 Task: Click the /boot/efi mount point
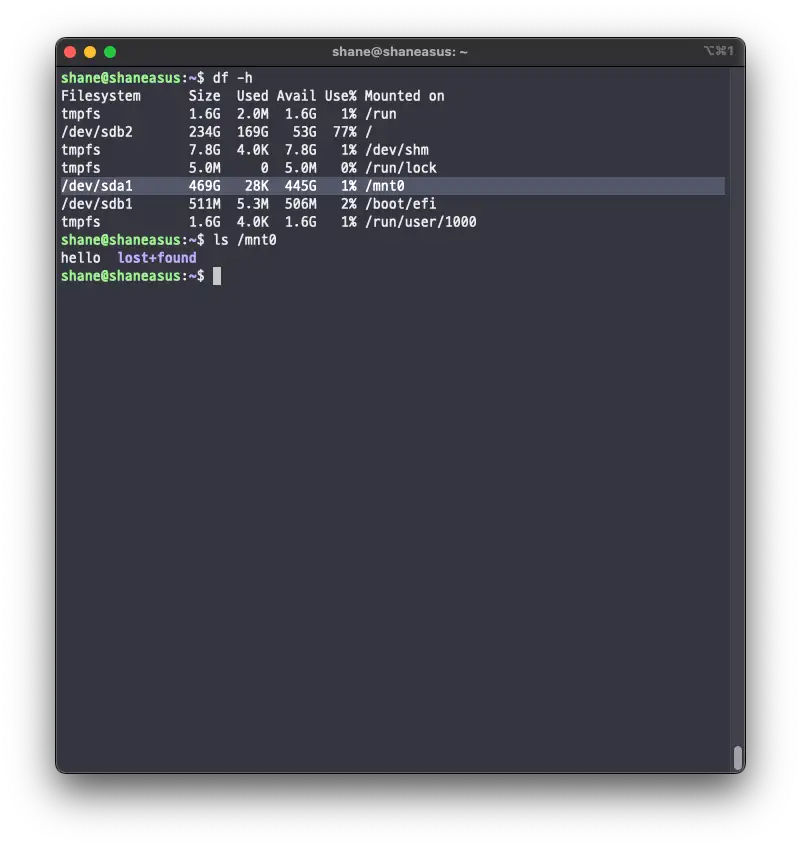(400, 204)
